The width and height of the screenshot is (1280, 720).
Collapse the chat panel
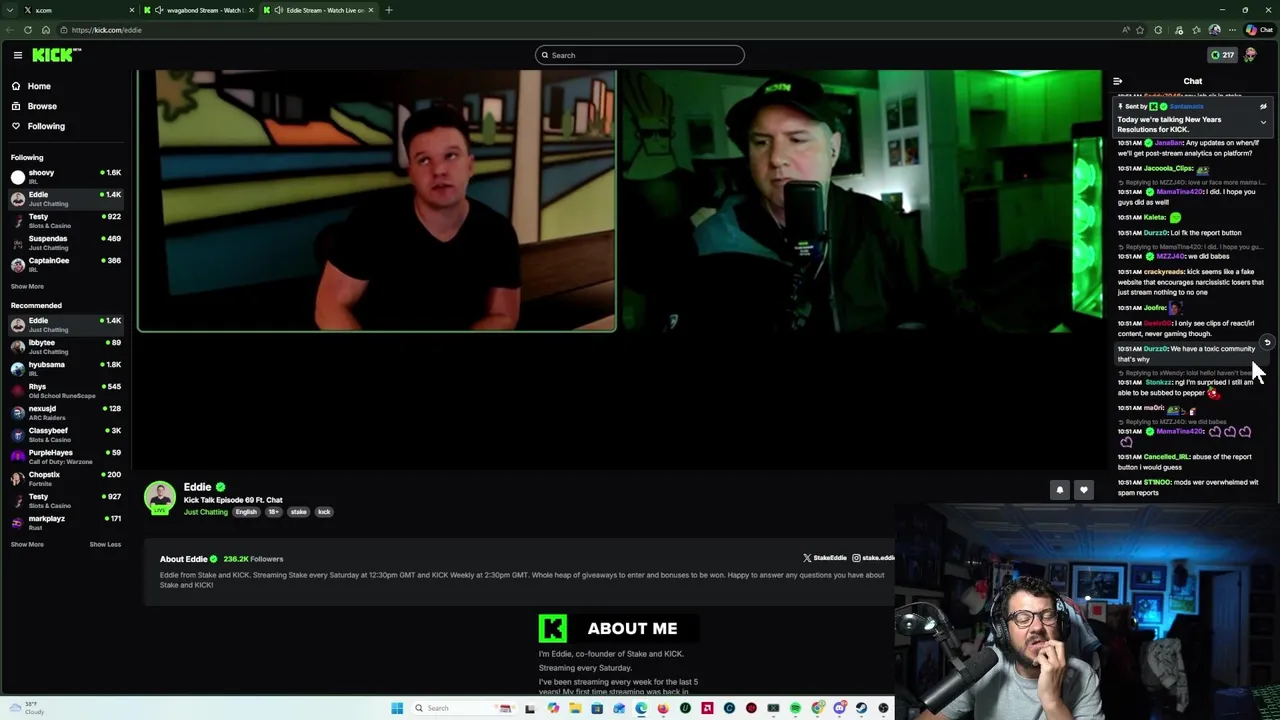[x=1117, y=81]
